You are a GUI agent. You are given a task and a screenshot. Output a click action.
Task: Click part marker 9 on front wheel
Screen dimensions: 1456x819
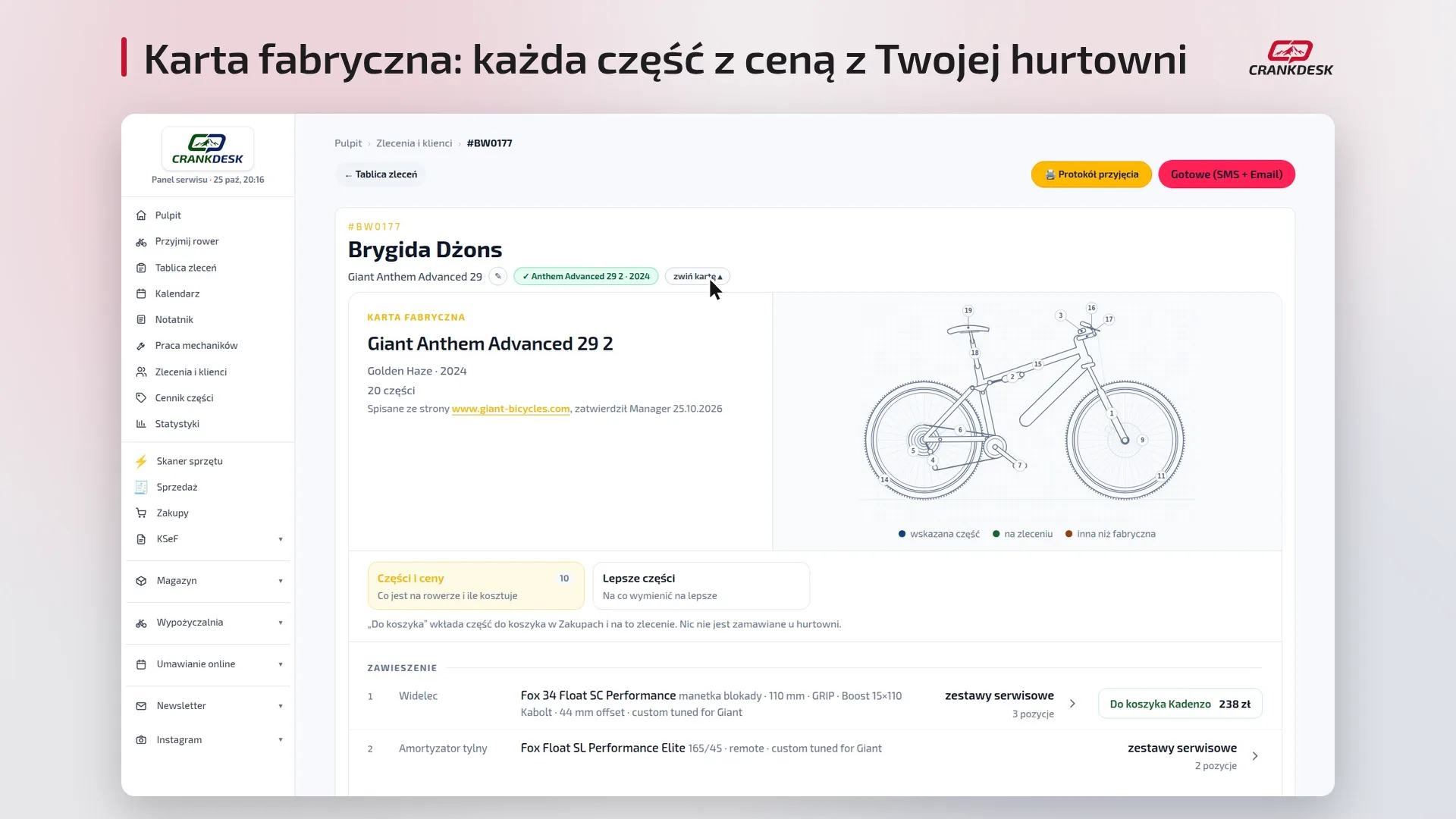pyautogui.click(x=1143, y=440)
